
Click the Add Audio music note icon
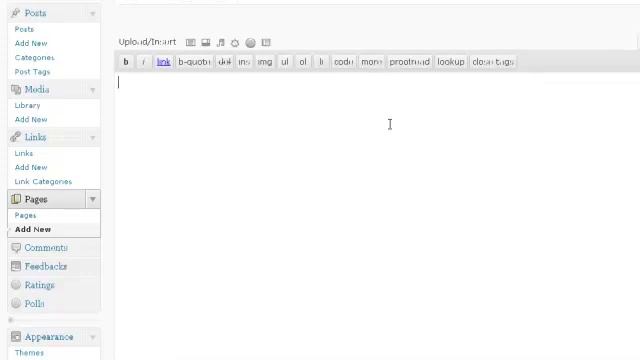point(220,42)
